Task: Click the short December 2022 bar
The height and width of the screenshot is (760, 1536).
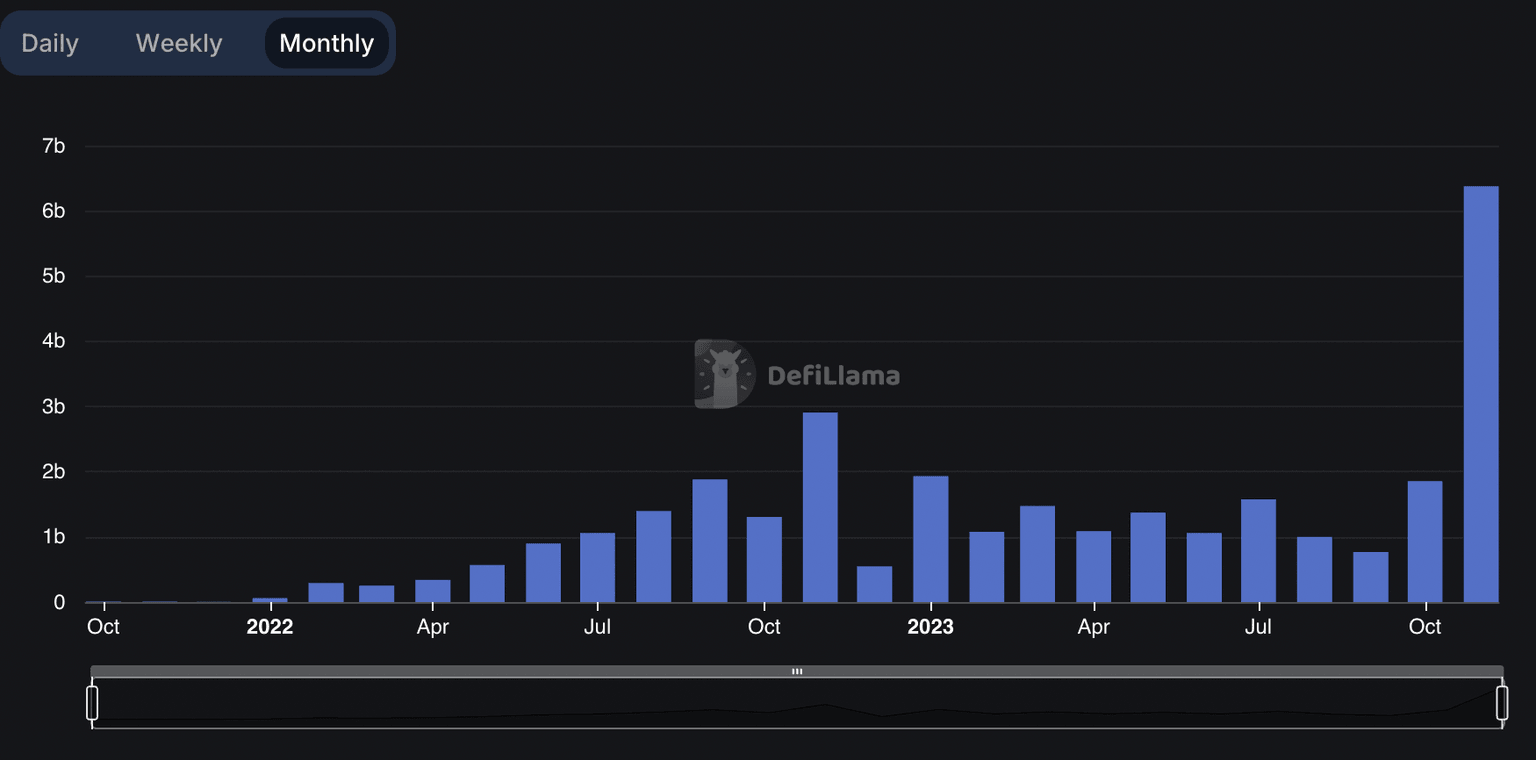Action: point(875,584)
